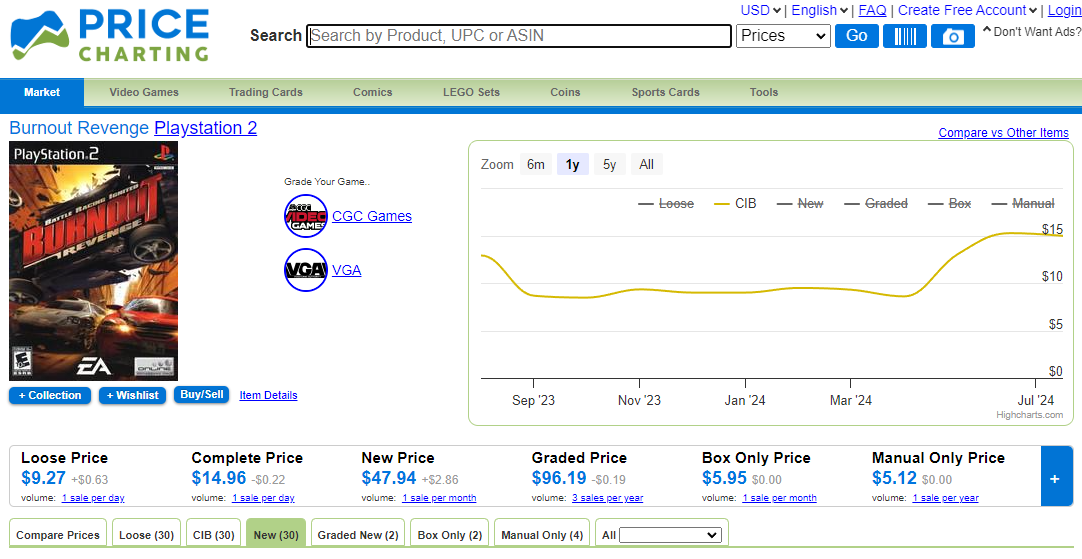The image size is (1082, 559).
Task: Open the Sports Cards menu
Action: [x=665, y=92]
